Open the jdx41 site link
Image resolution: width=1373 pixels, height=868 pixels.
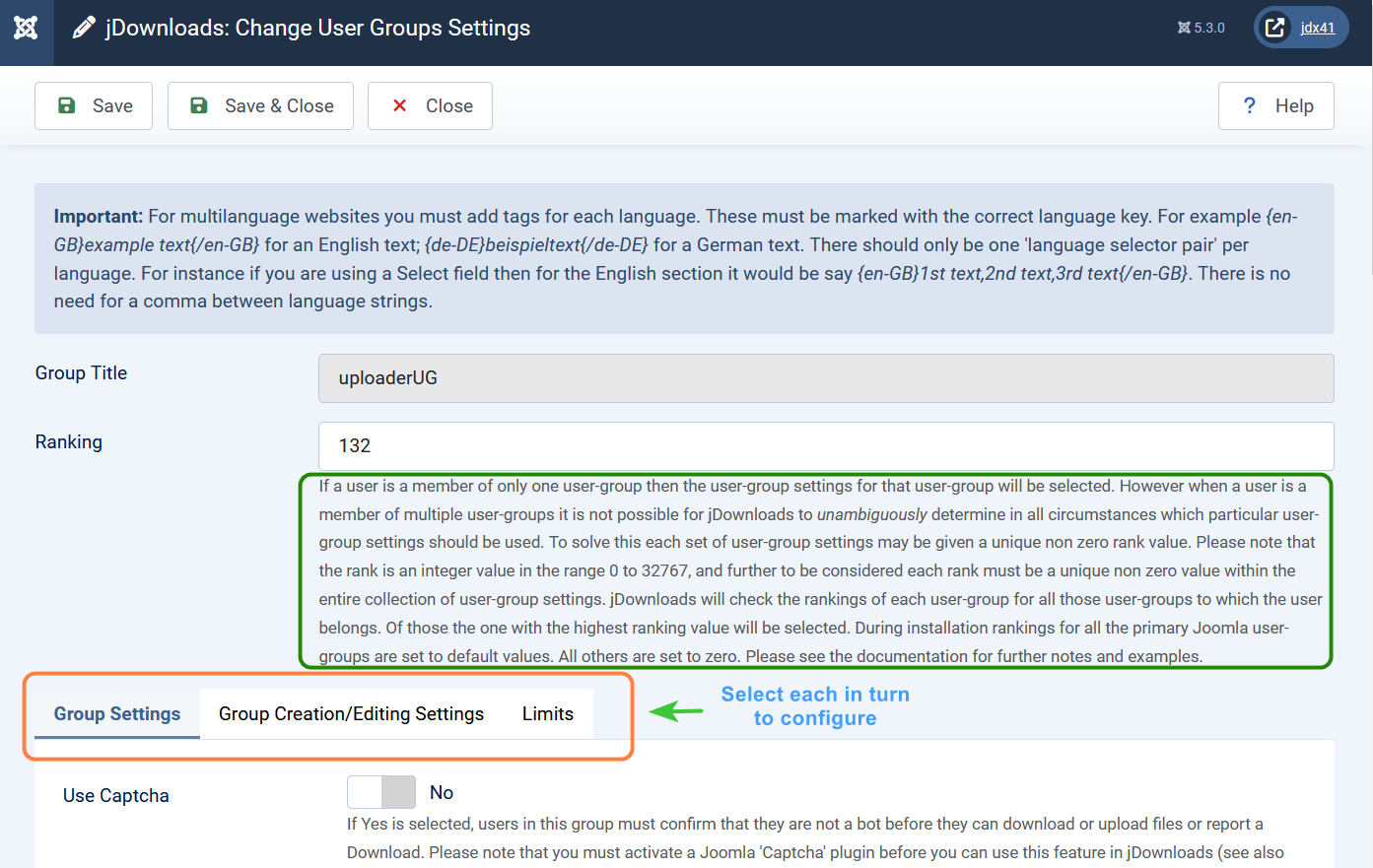(1317, 28)
